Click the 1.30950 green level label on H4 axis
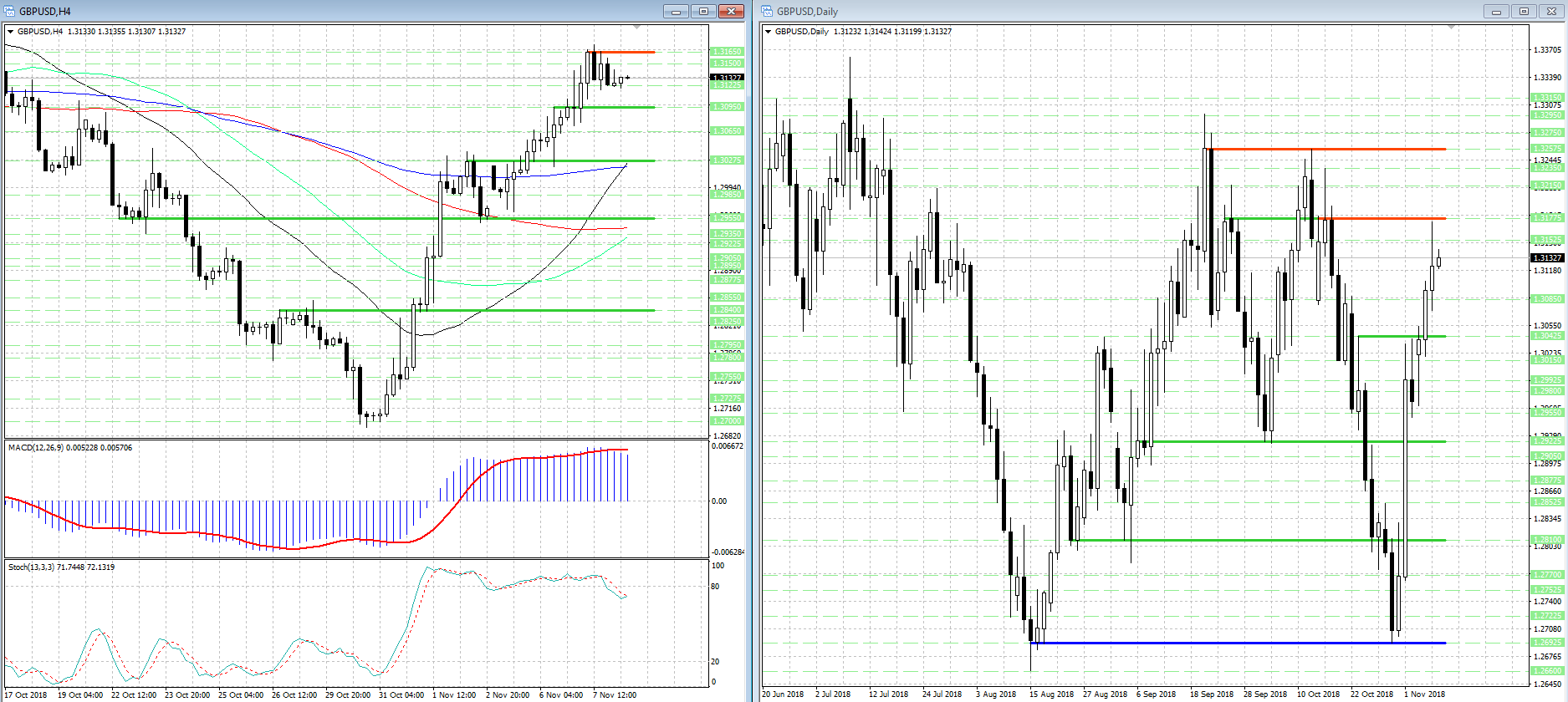This screenshot has width=1568, height=702. point(727,107)
